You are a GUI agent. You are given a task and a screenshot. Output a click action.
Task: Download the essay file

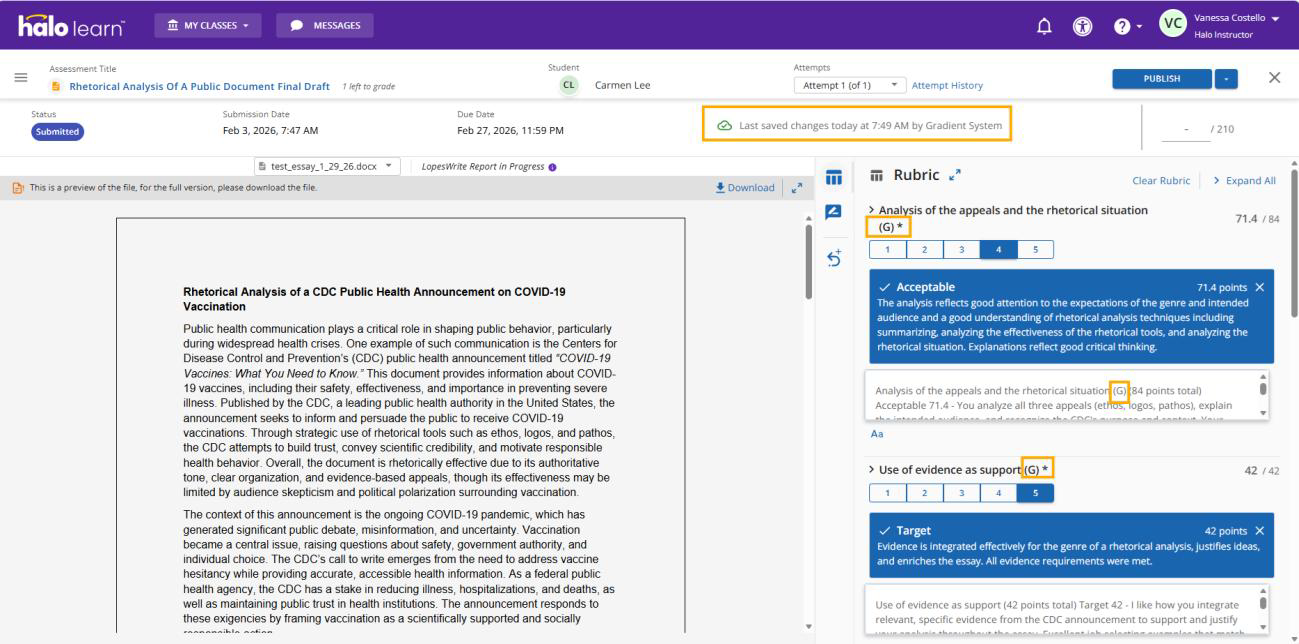[x=745, y=188]
